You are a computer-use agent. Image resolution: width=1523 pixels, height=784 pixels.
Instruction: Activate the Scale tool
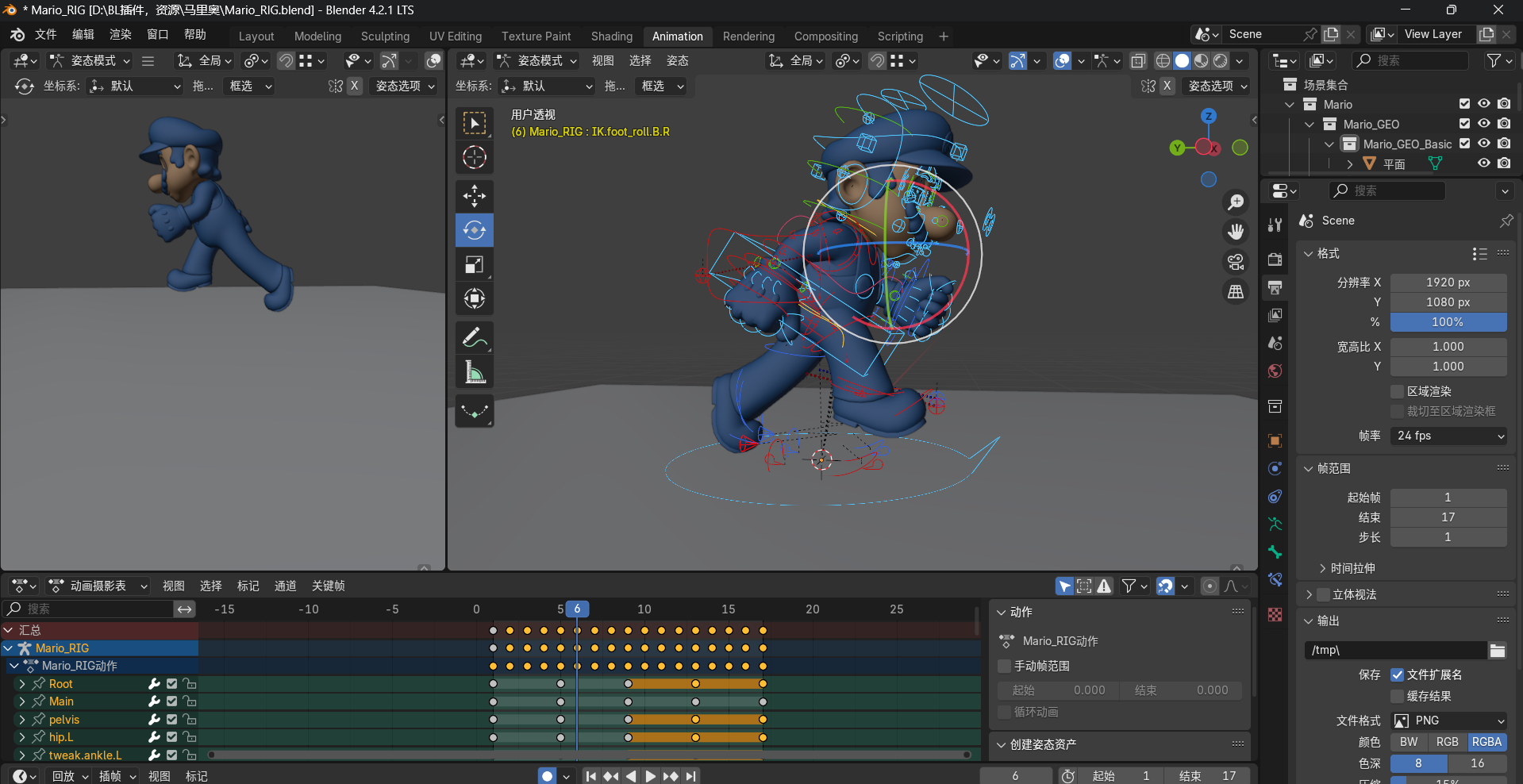coord(475,264)
